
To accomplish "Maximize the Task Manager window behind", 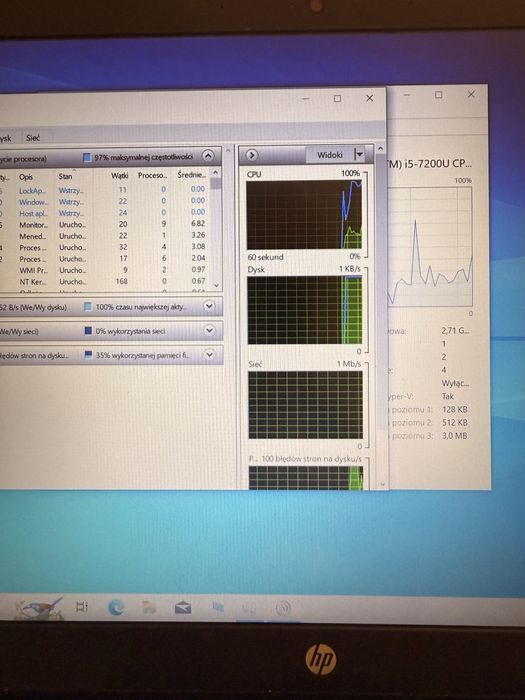I will [439, 95].
